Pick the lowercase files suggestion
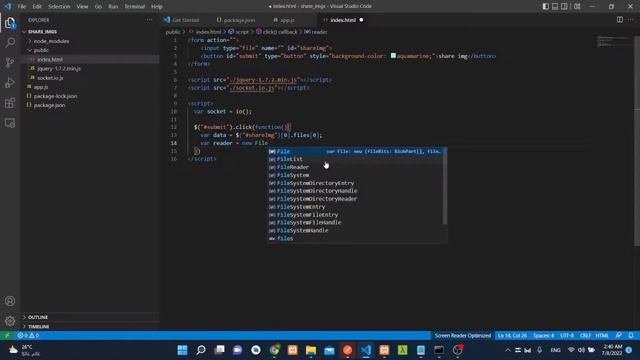The width and height of the screenshot is (640, 360). pos(355,238)
